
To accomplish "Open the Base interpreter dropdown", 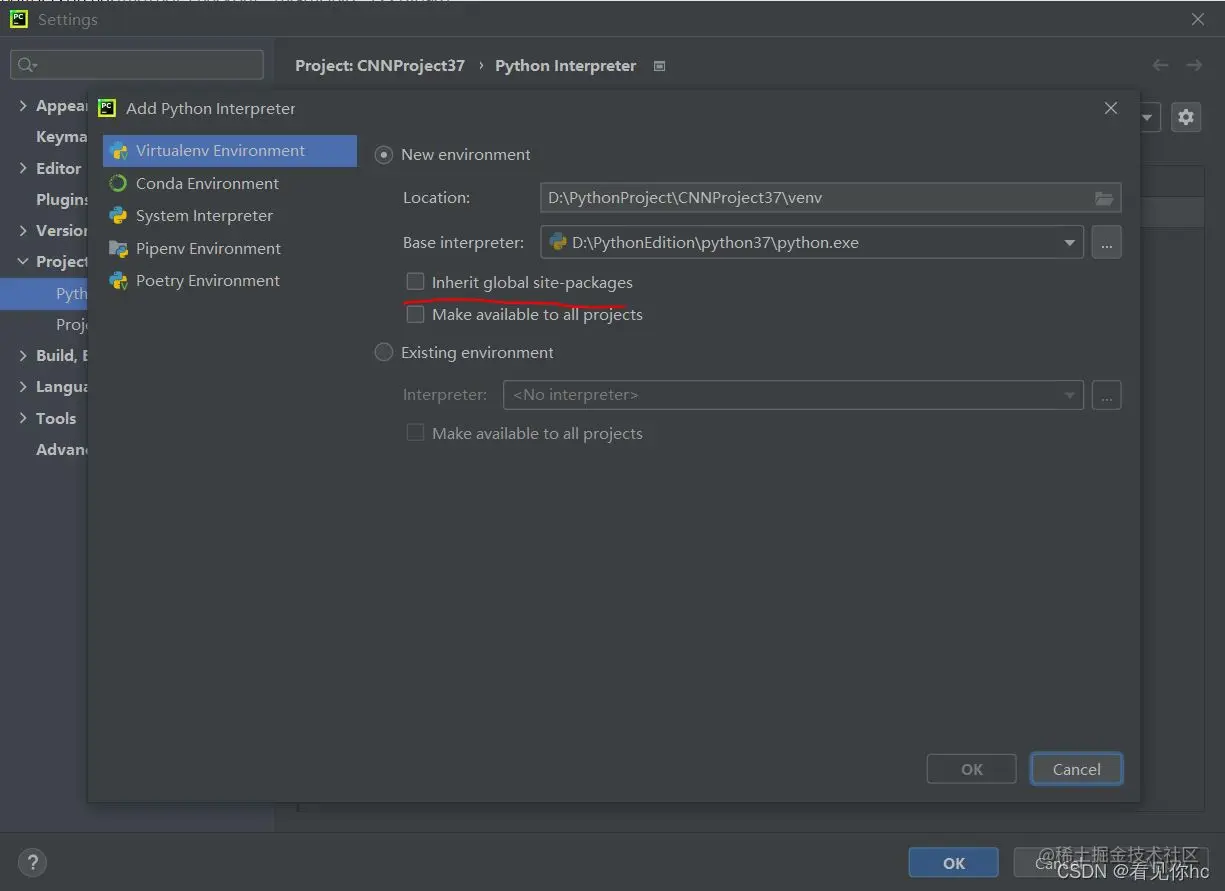I will click(1069, 242).
